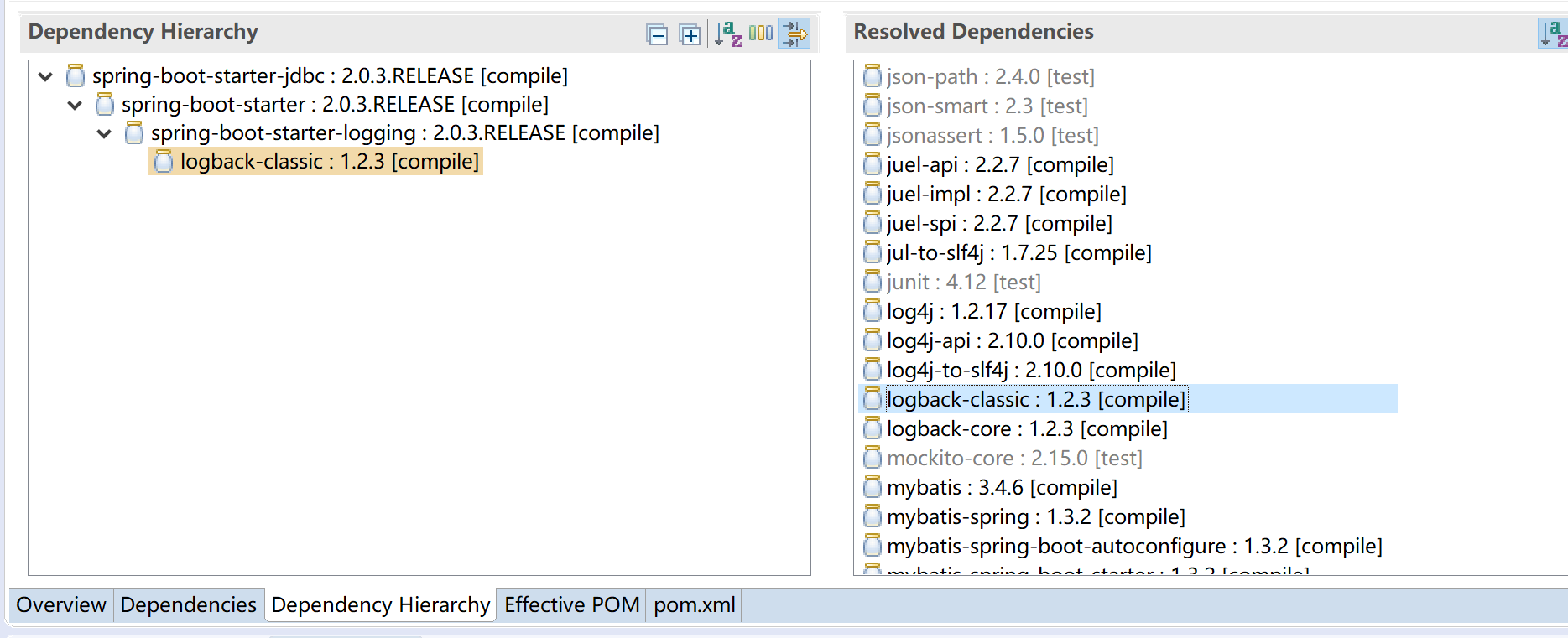
Task: Select mockito-core : 2.15.0 [test]
Action: [1015, 458]
